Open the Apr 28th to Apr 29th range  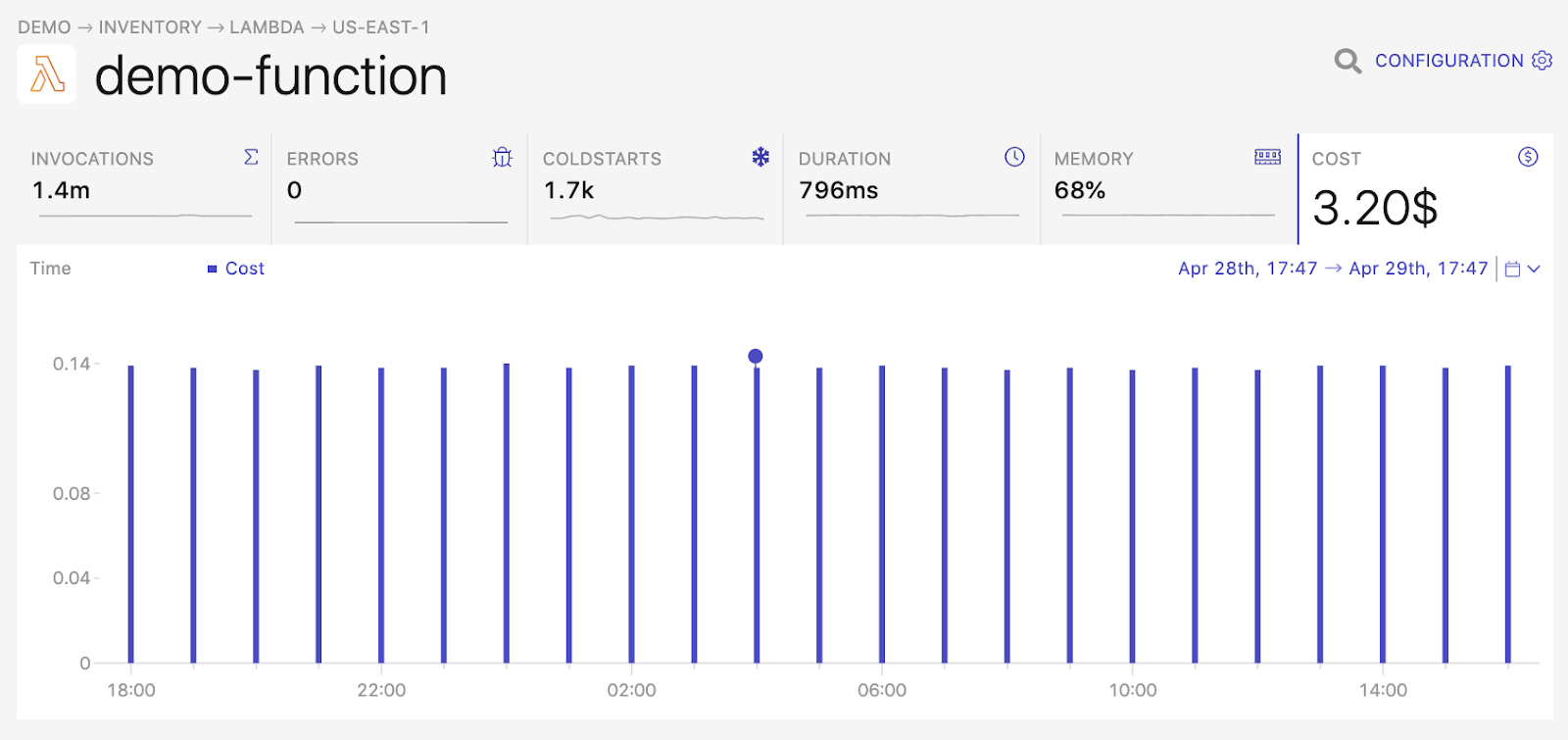point(1333,269)
